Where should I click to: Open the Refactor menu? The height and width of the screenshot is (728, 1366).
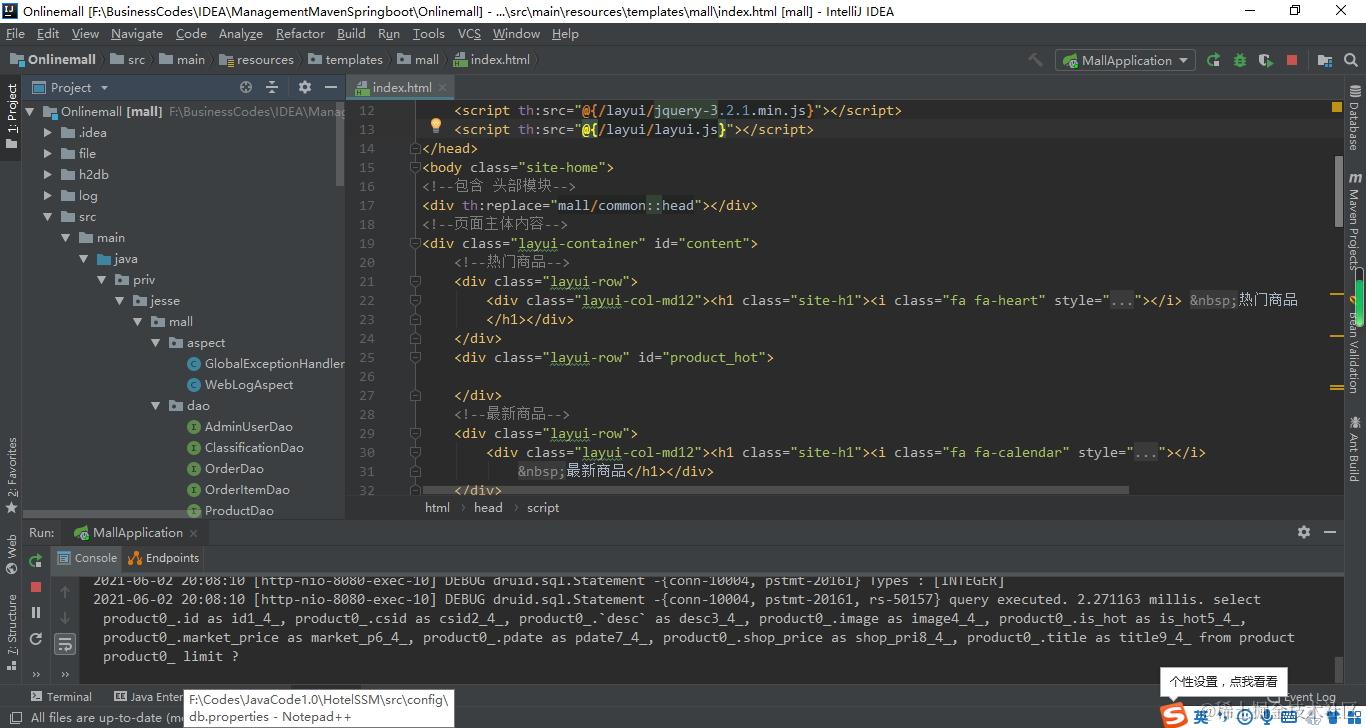click(x=300, y=33)
